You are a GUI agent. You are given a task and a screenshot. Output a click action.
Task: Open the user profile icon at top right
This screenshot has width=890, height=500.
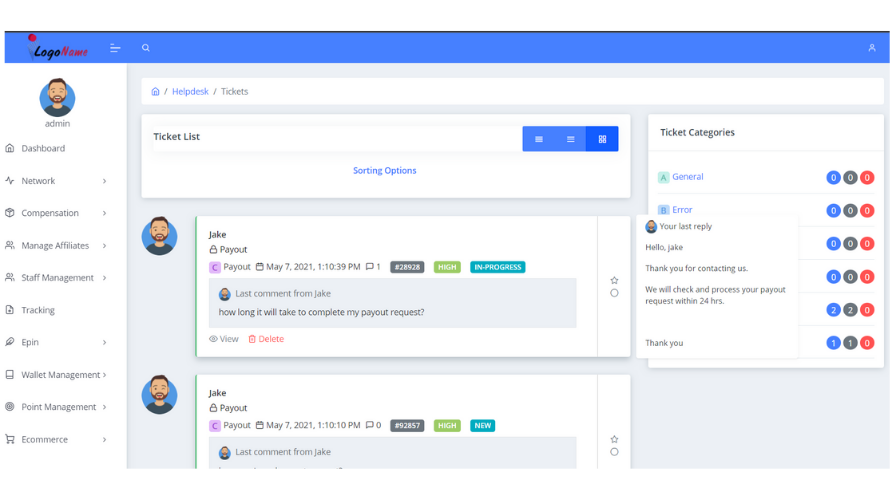872,48
